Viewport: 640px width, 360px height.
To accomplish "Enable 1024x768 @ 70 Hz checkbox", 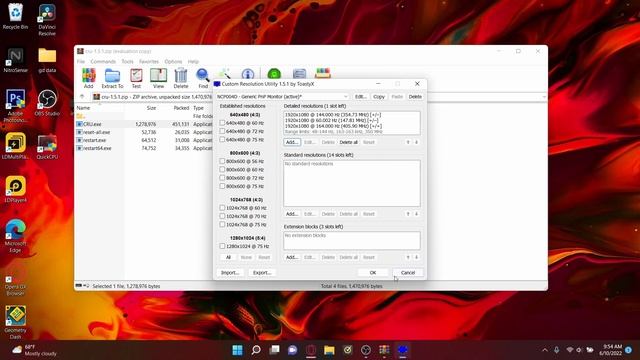I will coord(222,216).
